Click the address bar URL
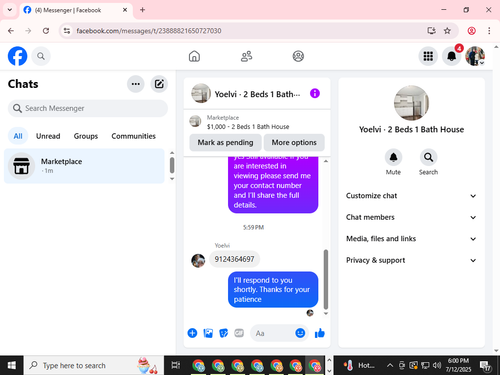The height and width of the screenshot is (375, 500). click(149, 31)
